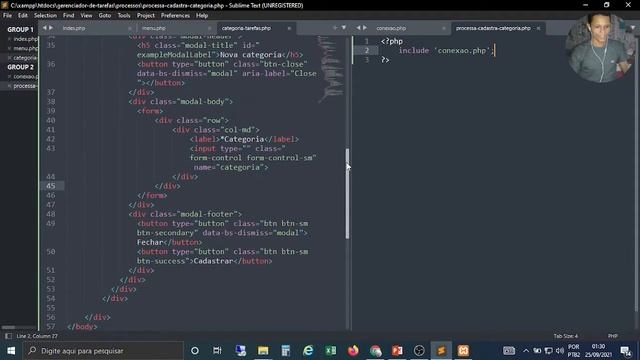Open the Edit menu
This screenshot has height=360, width=640.
click(x=23, y=16)
